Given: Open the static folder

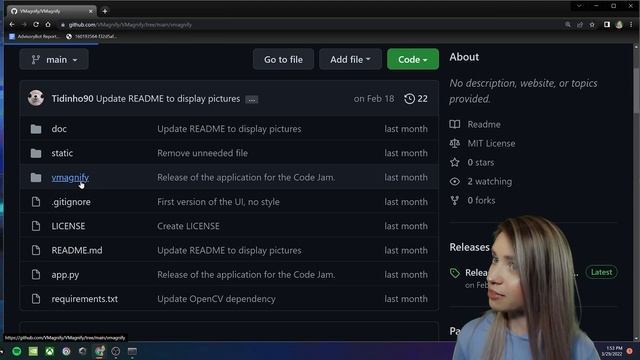Looking at the screenshot, I should (x=62, y=153).
